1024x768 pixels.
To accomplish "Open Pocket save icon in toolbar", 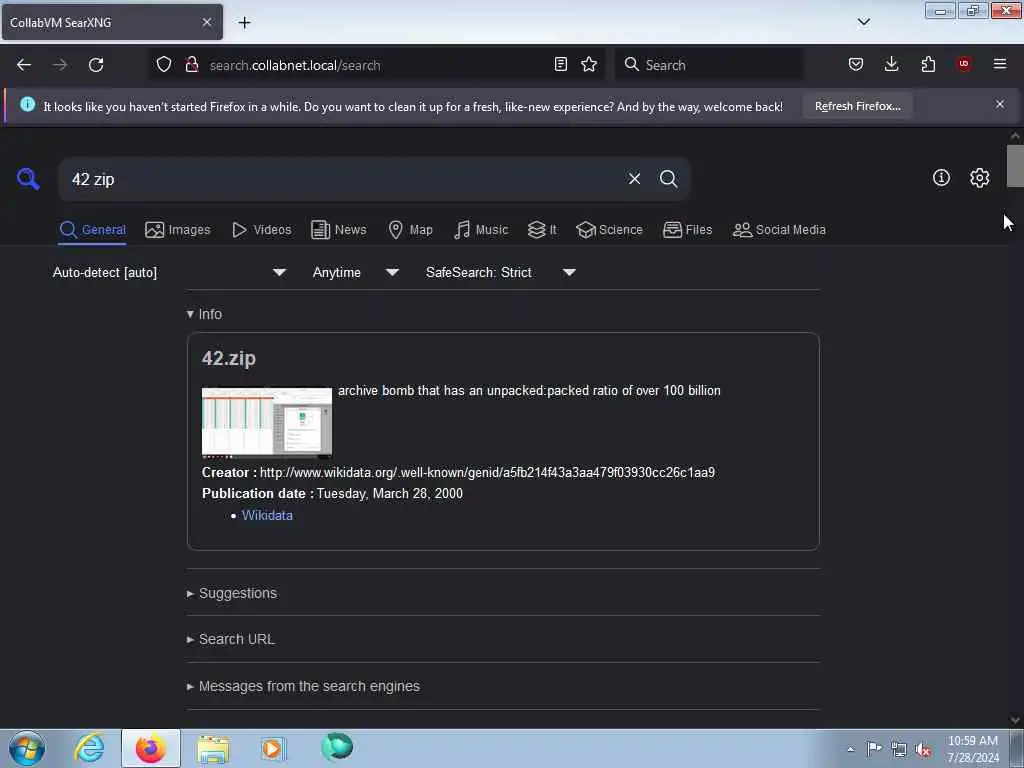I will coord(856,64).
